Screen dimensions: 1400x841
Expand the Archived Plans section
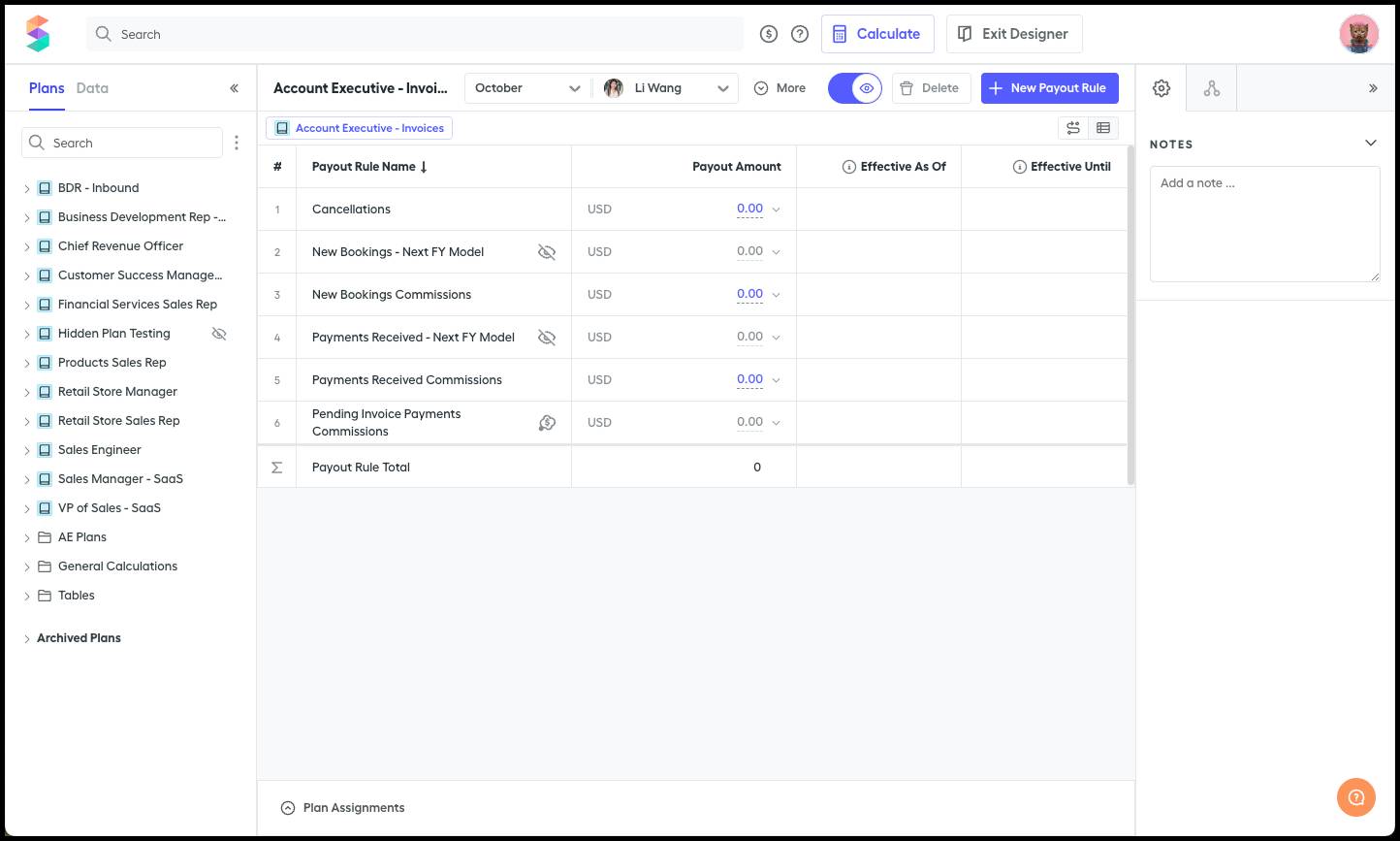[x=27, y=638]
